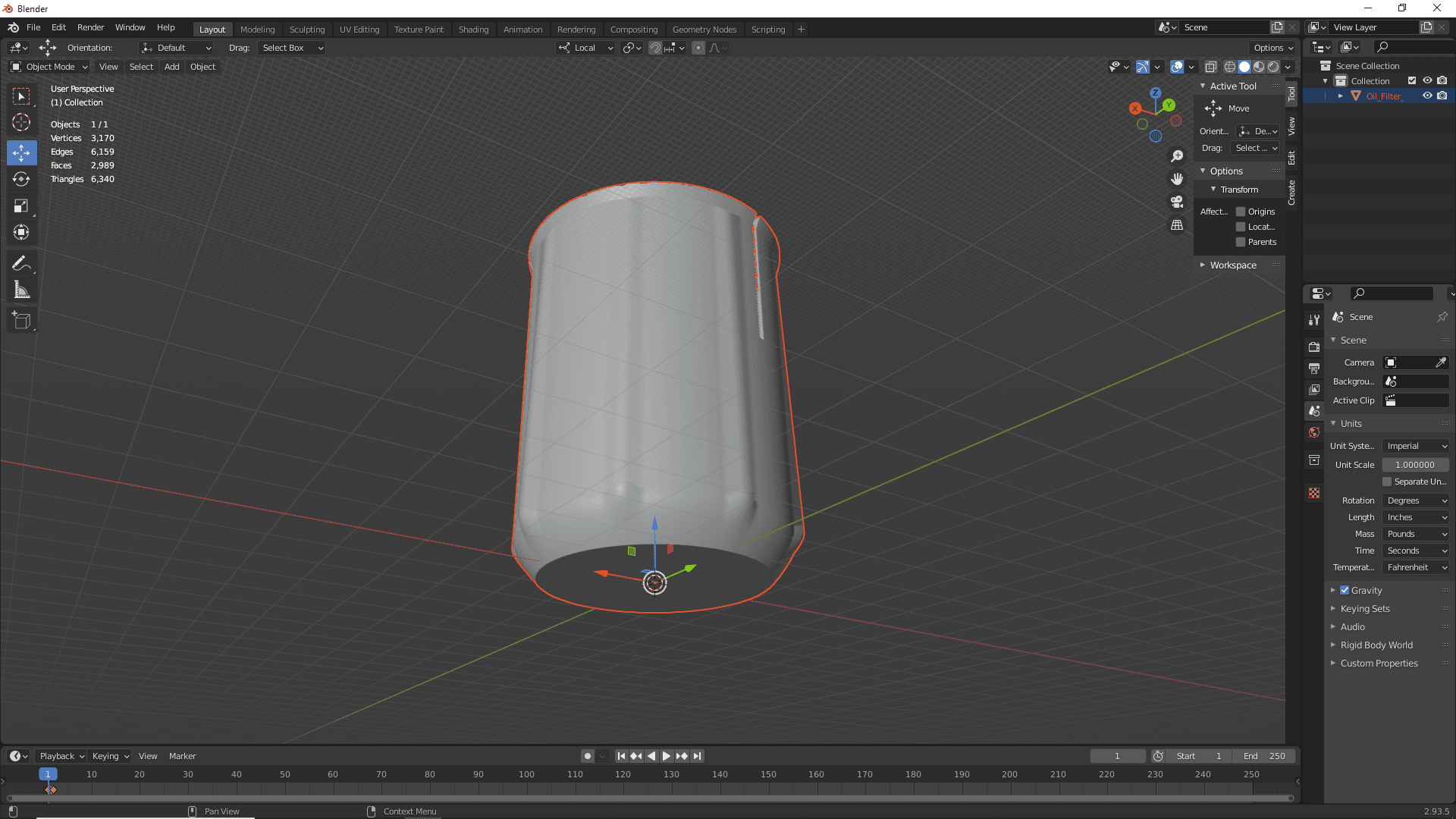
Task: Select the Move tool in toolbar
Action: click(22, 151)
